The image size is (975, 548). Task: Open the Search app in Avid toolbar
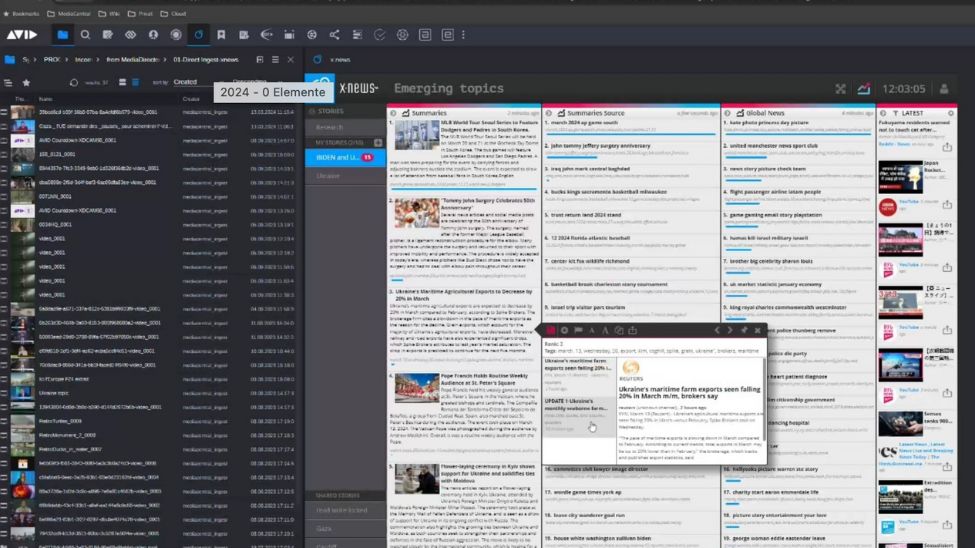pos(85,35)
